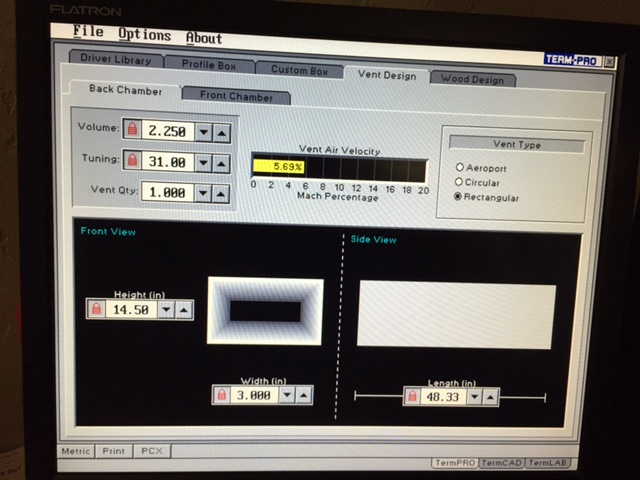The width and height of the screenshot is (640, 480).
Task: Switch to the Custom Box tab
Action: [x=299, y=70]
